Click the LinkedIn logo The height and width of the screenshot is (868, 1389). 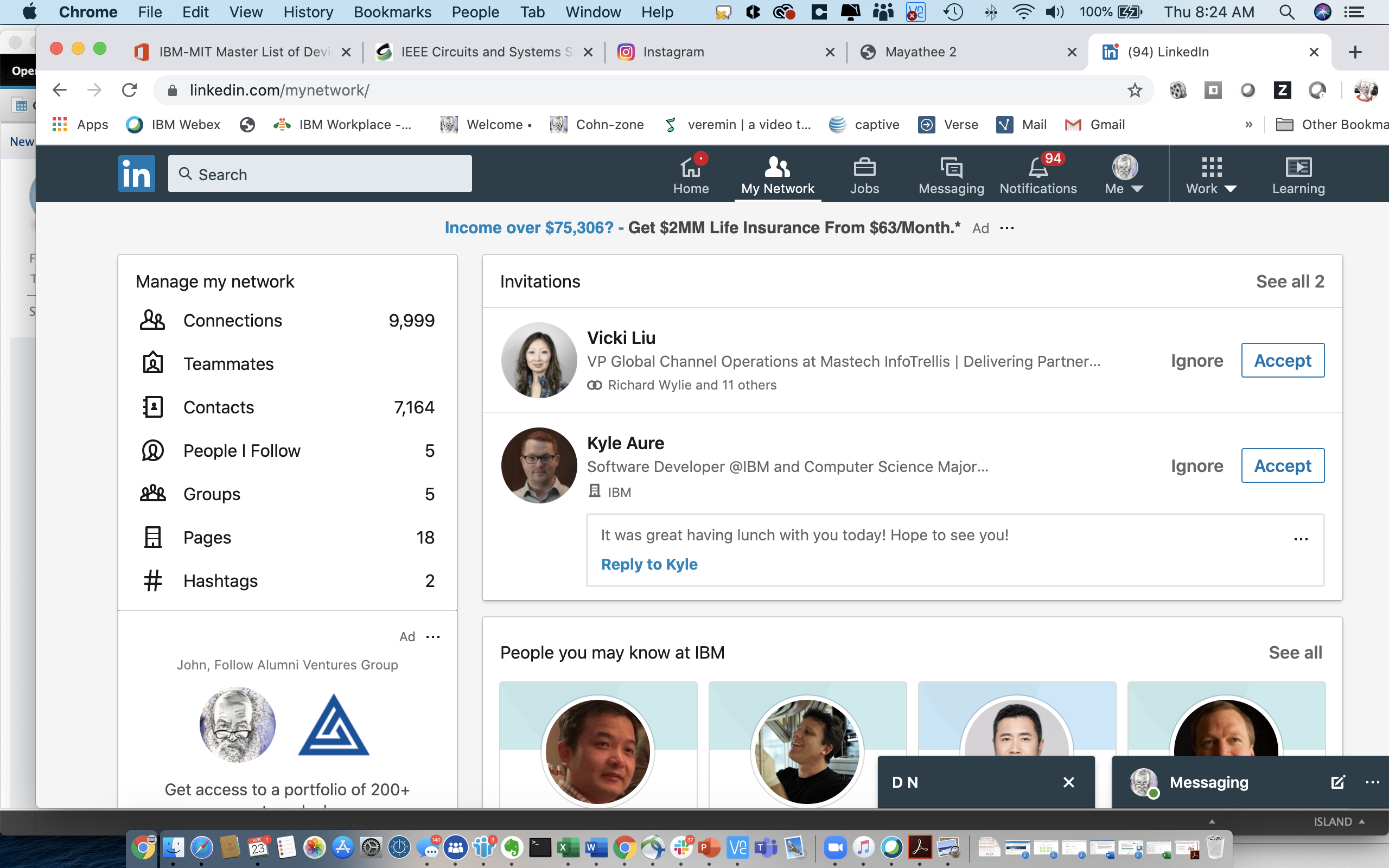pyautogui.click(x=137, y=174)
